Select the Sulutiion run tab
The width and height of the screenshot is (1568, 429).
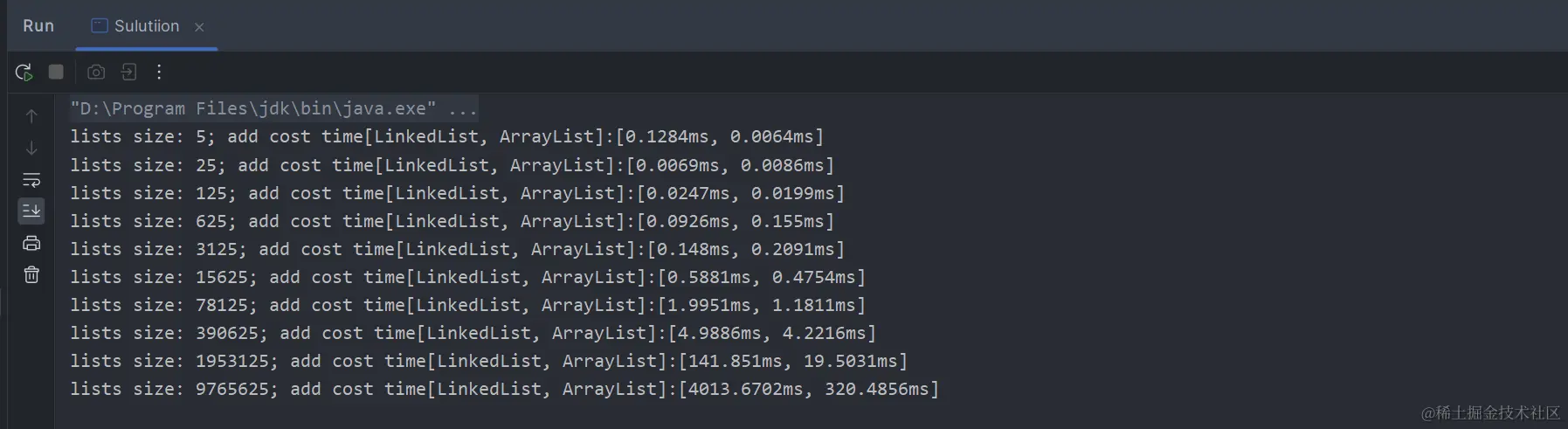(x=146, y=26)
